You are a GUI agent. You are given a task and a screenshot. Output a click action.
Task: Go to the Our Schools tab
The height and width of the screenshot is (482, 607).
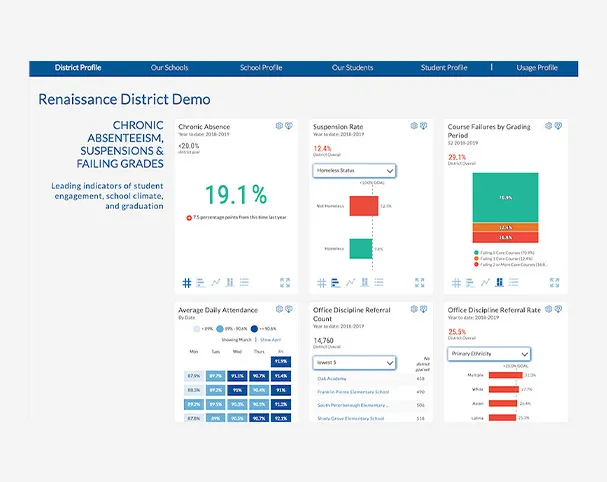point(170,68)
